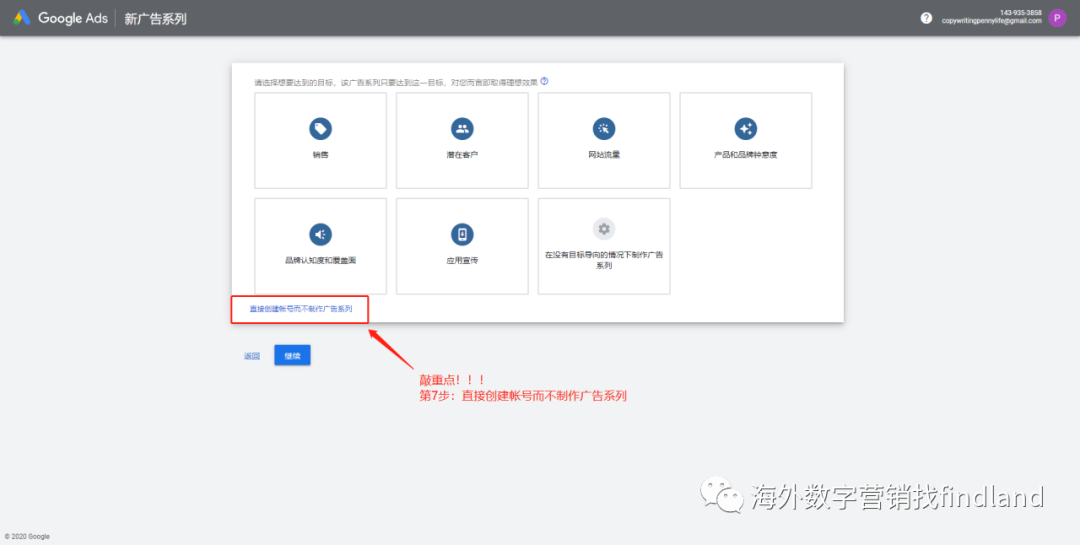This screenshot has width=1080, height=545.
Task: Click the 新广告系列 header title
Action: coord(155,19)
